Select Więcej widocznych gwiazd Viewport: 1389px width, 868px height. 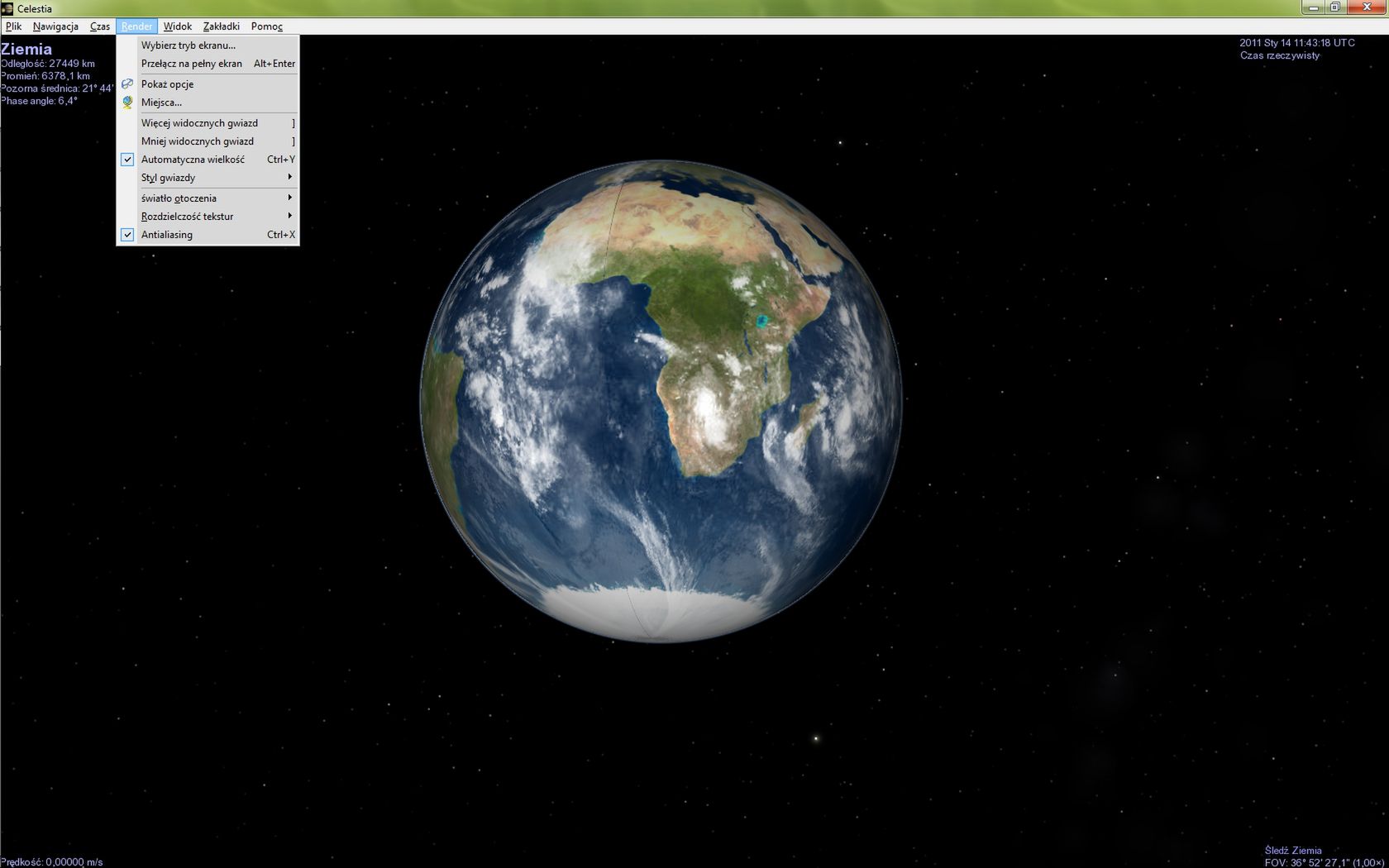coord(208,123)
